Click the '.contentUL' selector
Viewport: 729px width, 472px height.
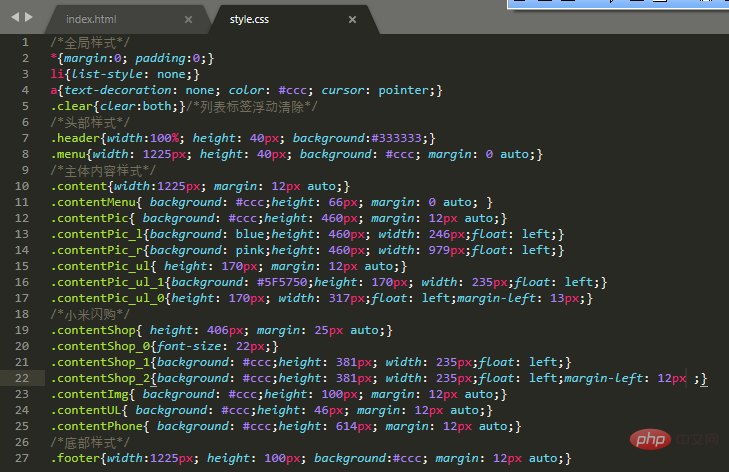click(x=86, y=410)
